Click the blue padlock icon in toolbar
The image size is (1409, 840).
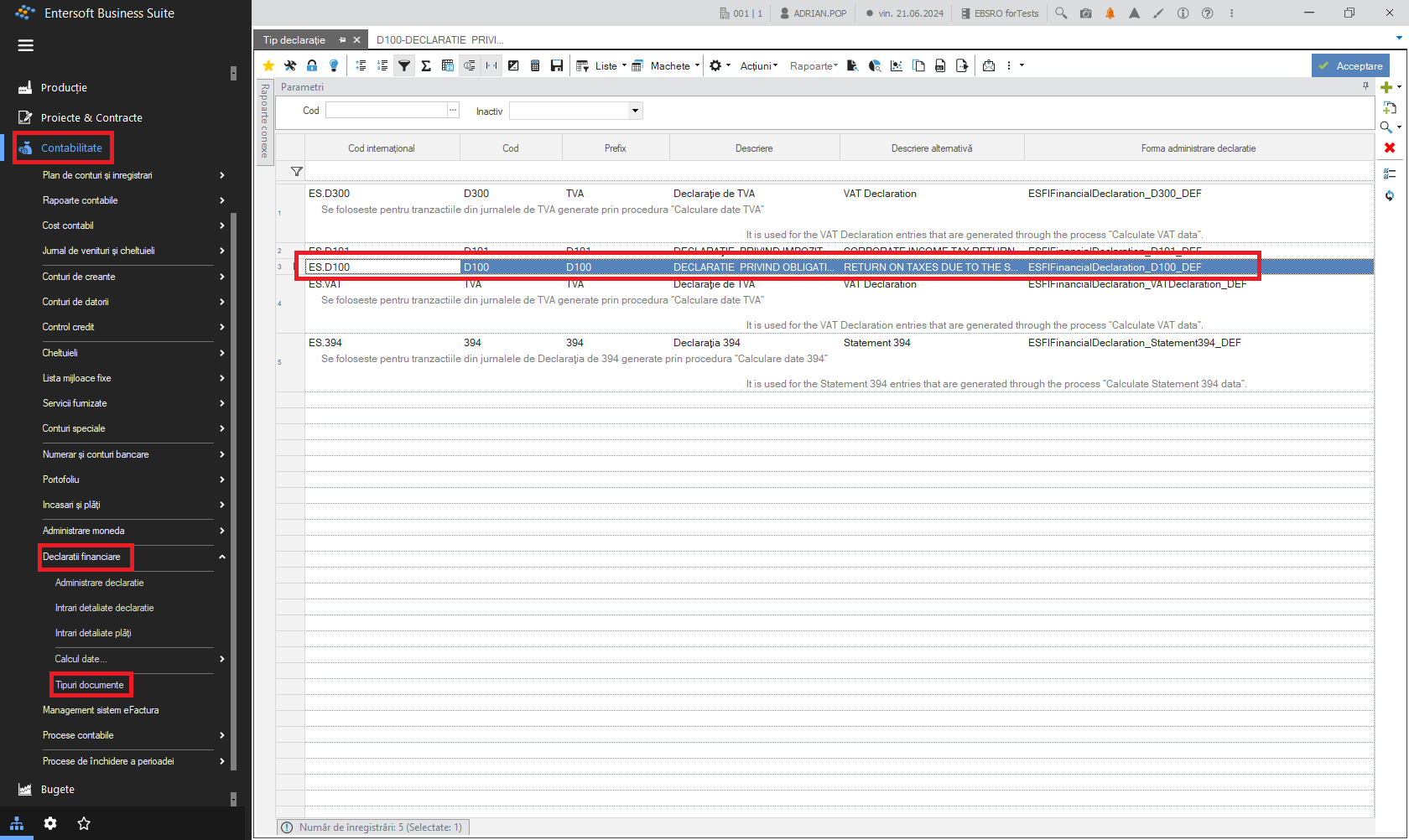[x=312, y=65]
